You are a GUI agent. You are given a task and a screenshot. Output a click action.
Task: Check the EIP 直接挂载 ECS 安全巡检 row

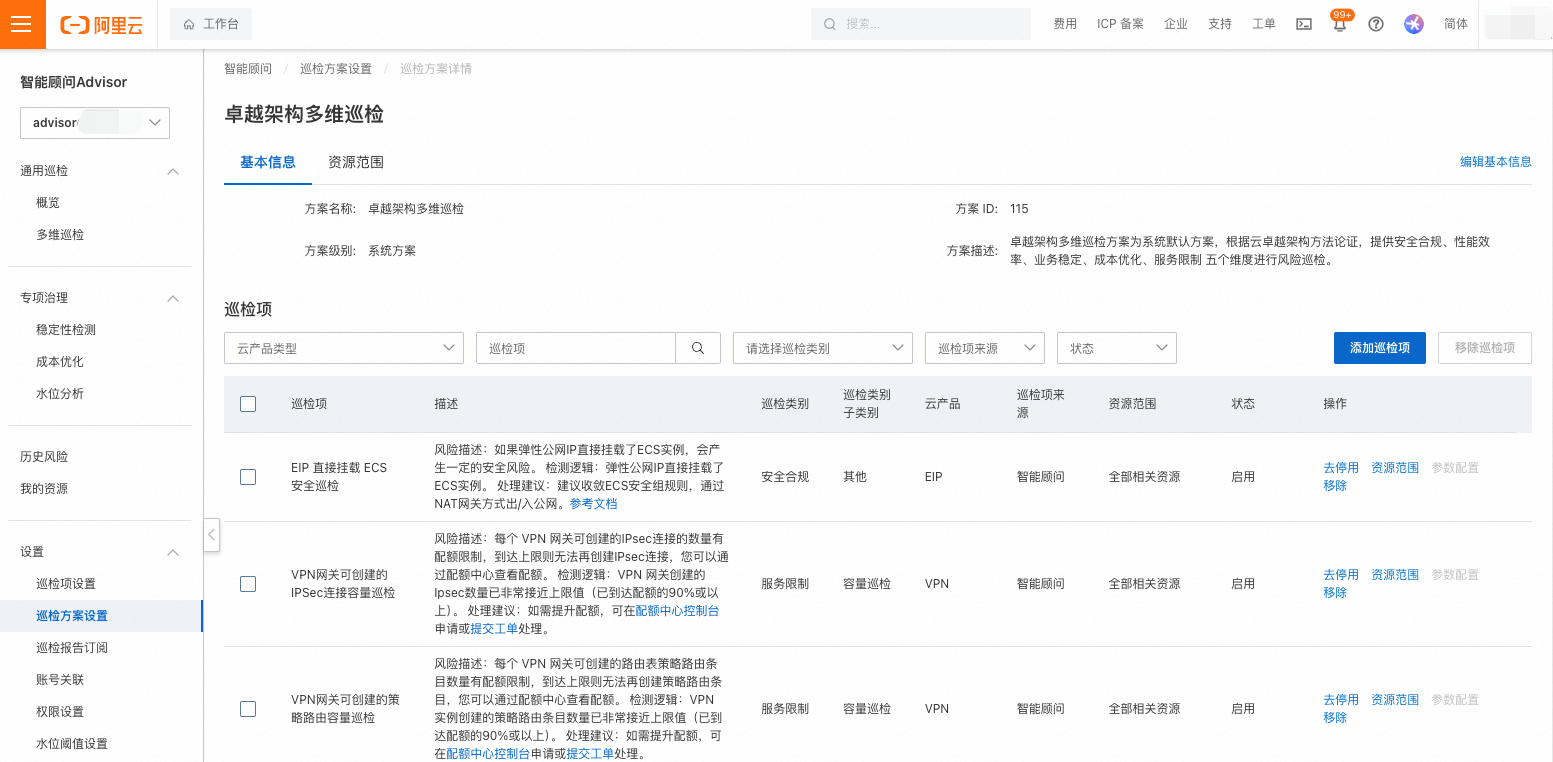(x=248, y=477)
